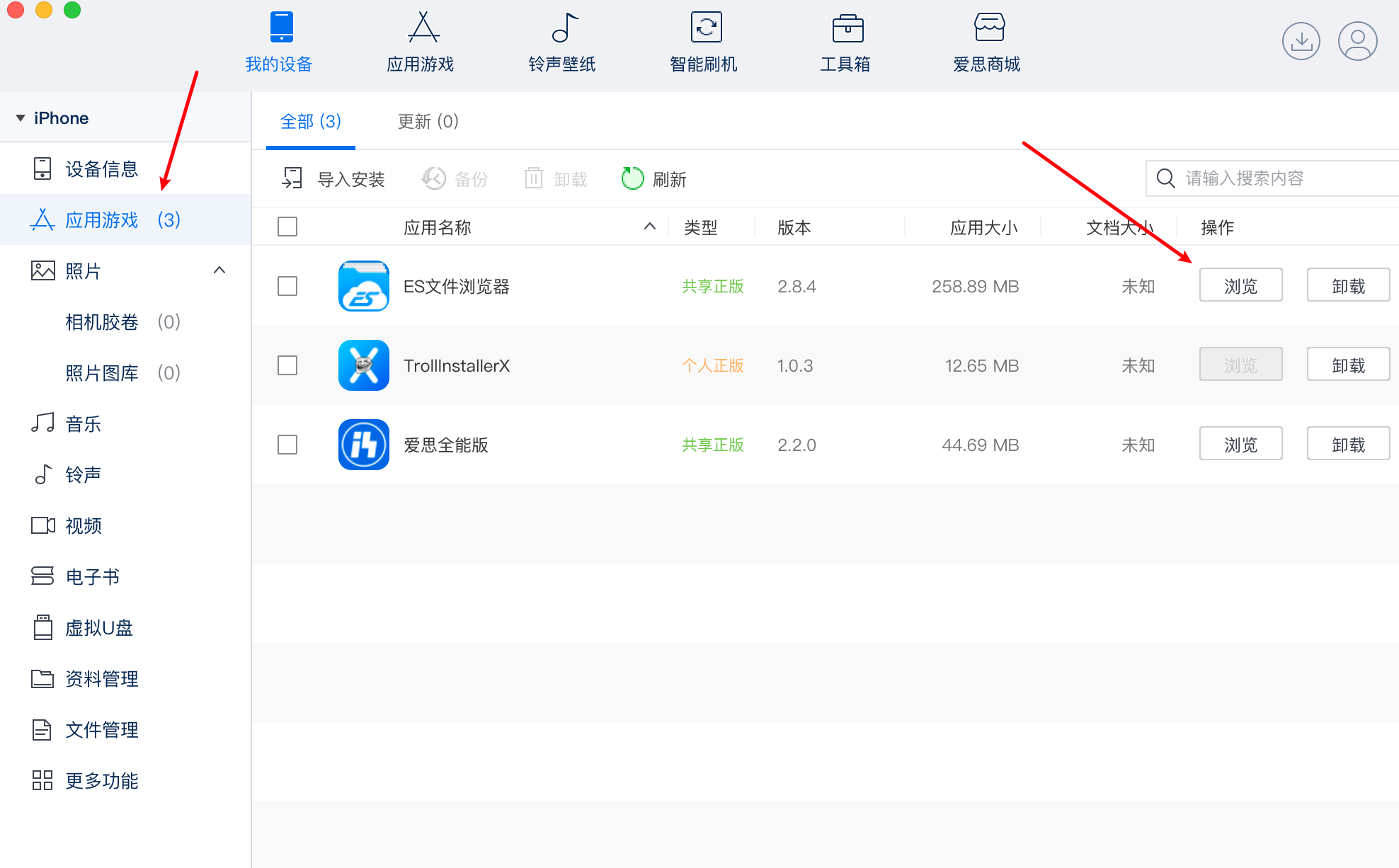Open 音乐 in the sidebar
Image resolution: width=1399 pixels, height=868 pixels.
[125, 423]
